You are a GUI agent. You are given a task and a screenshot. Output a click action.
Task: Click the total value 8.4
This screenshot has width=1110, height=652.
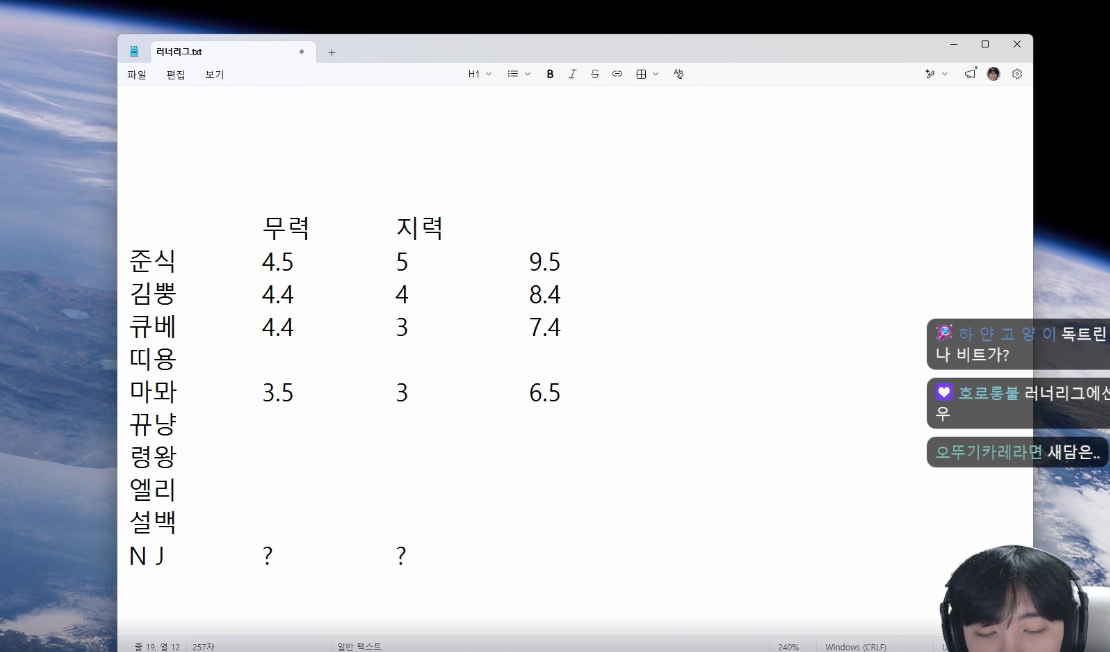point(544,294)
